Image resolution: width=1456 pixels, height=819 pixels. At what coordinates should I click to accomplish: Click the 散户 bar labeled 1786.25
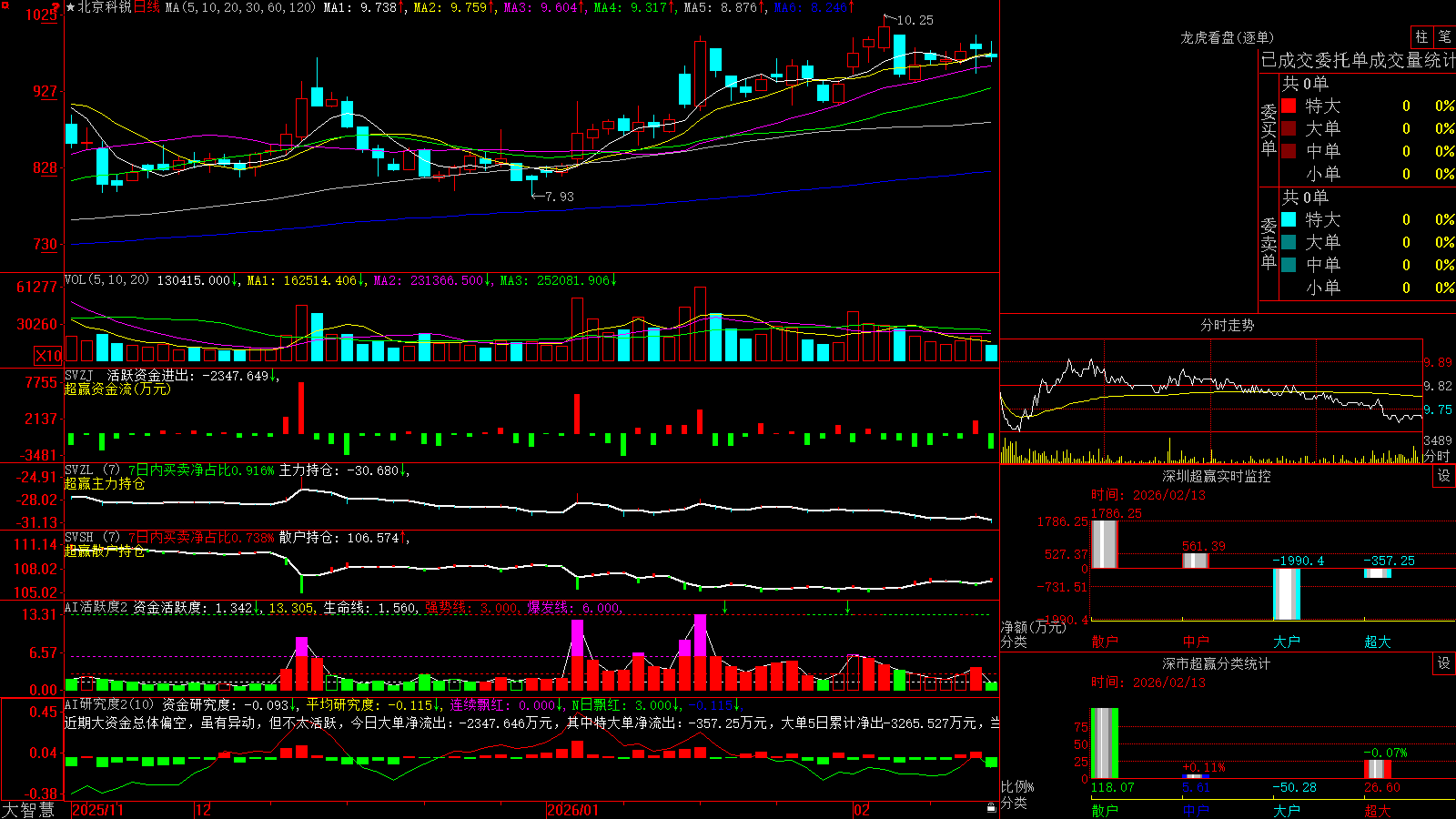pos(1105,544)
